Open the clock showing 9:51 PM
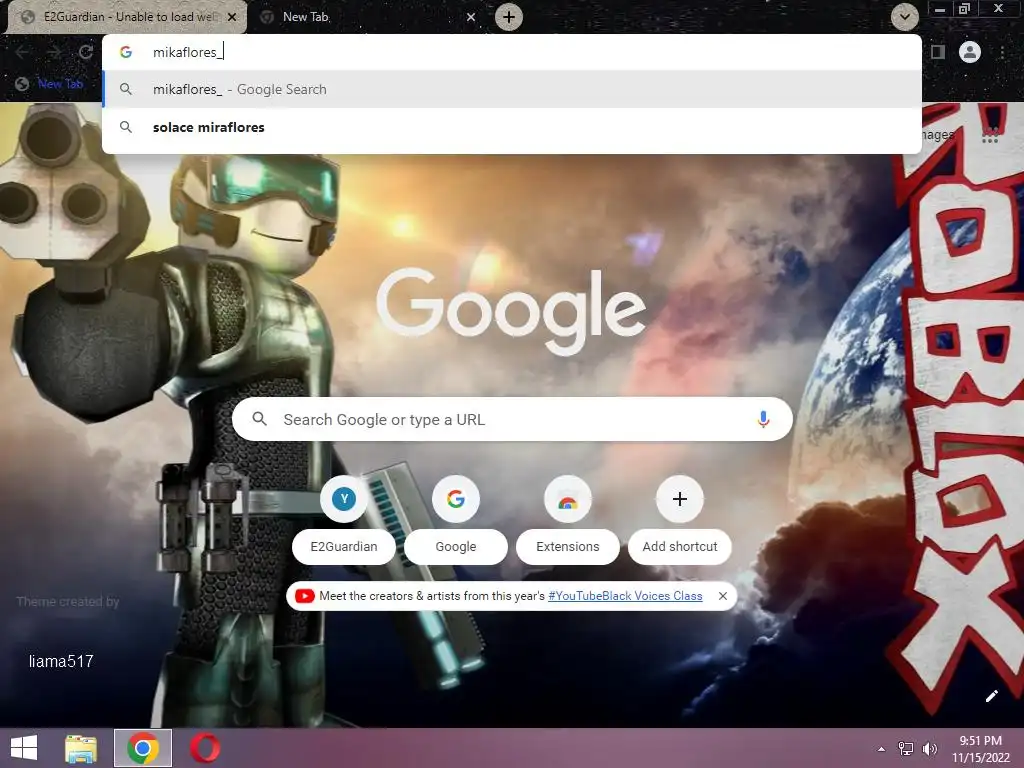Screen dimensions: 1024x768 click(980, 749)
